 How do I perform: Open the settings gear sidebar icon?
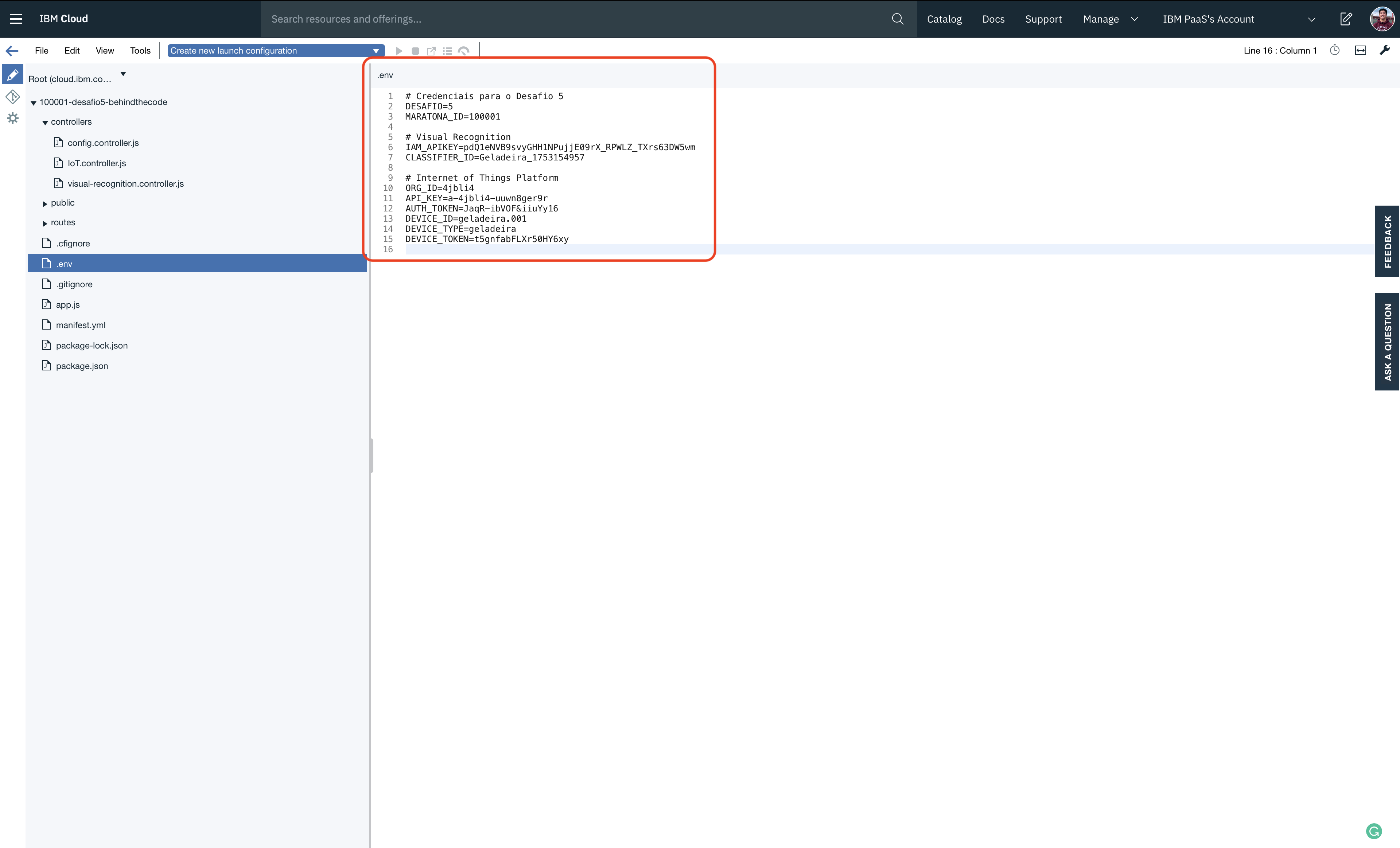point(12,118)
